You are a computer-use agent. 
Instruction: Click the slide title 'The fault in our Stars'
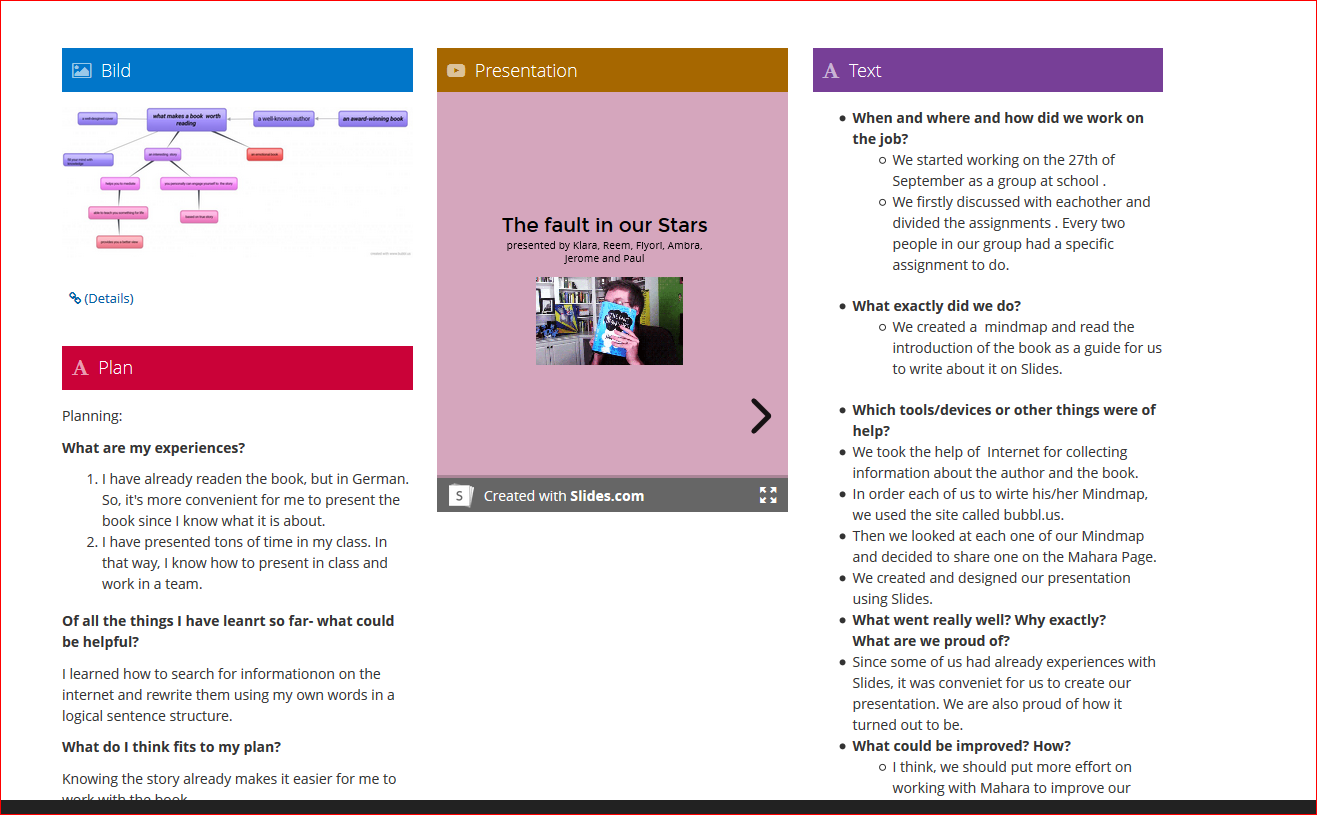(605, 225)
